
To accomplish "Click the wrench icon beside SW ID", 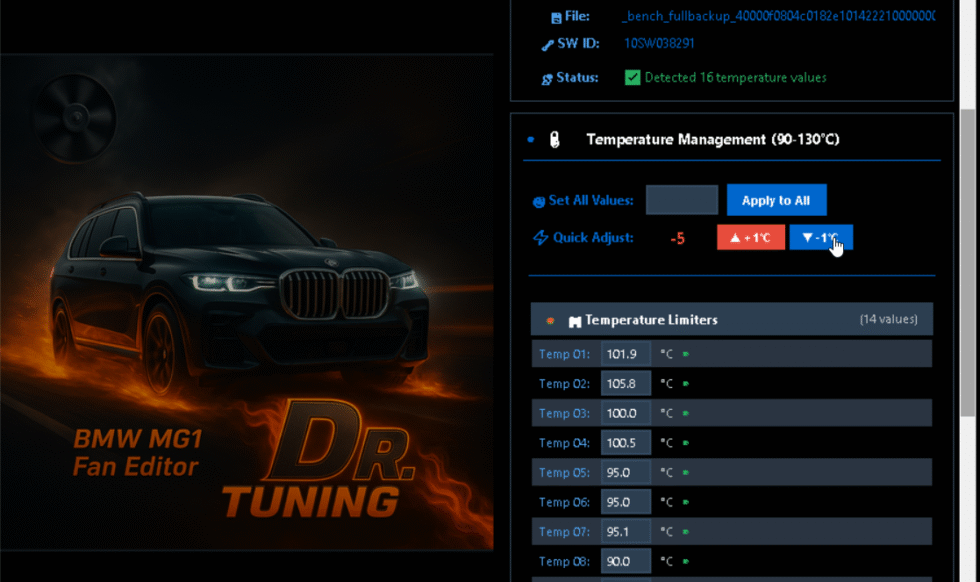I will pos(547,44).
